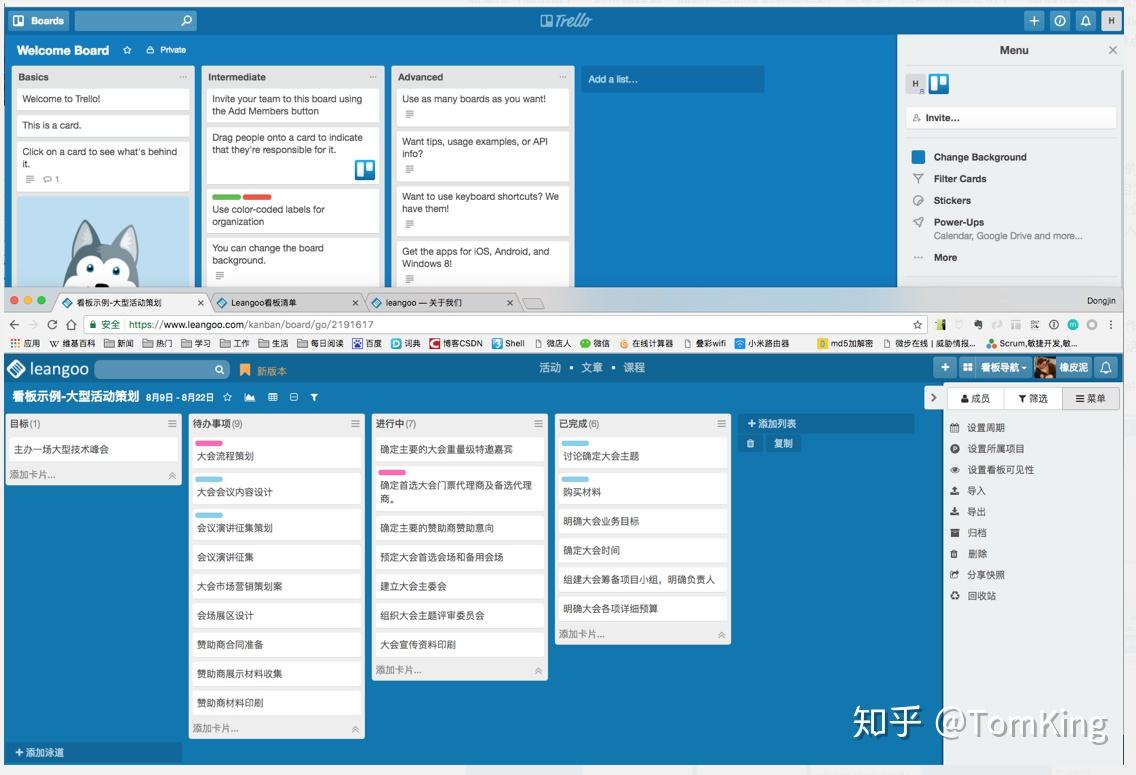1136x775 pixels.
Task: Click leangoo search field
Action: (161, 369)
